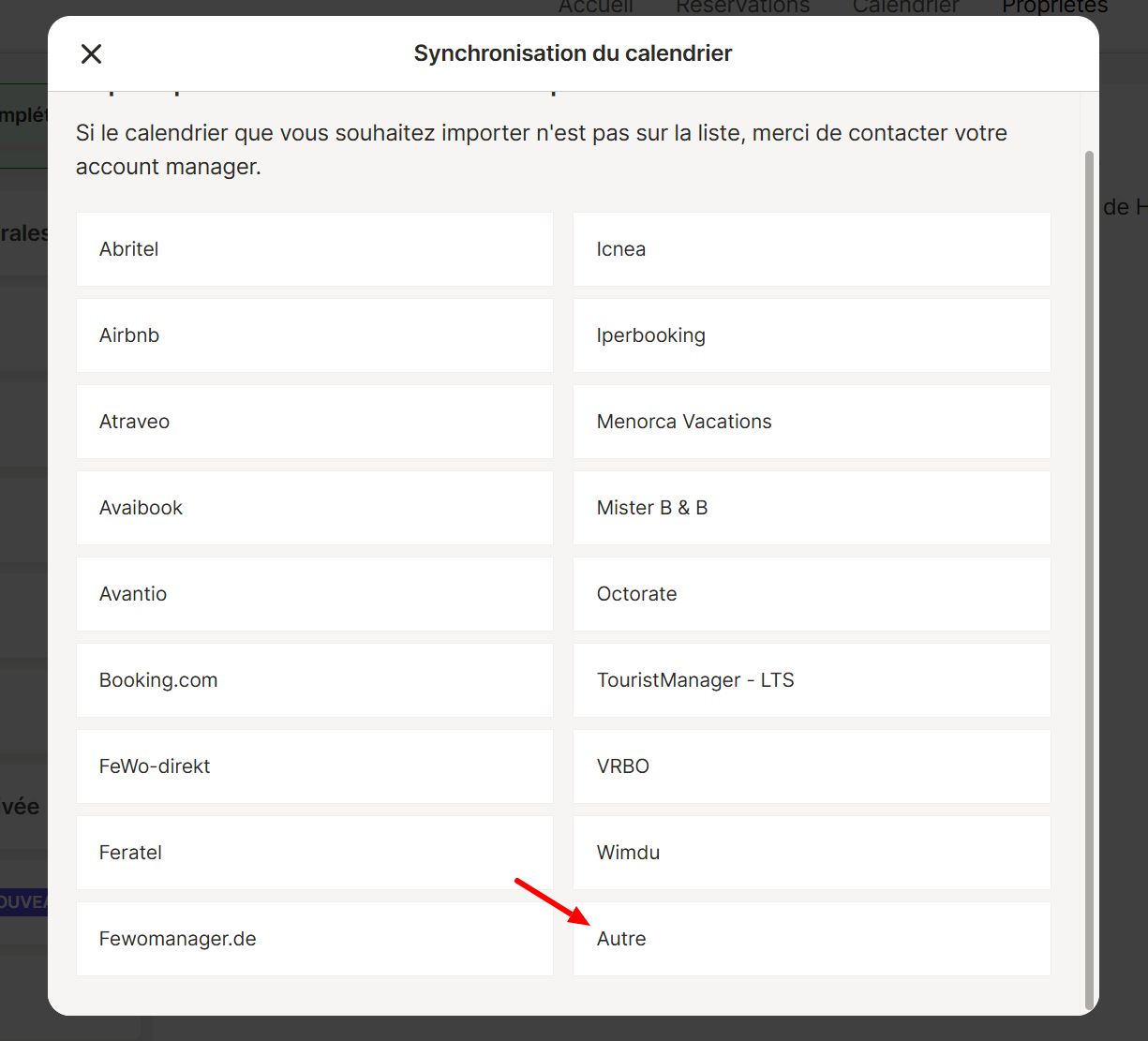Pick the Atraveo calendar option
The height and width of the screenshot is (1041, 1148).
[314, 422]
